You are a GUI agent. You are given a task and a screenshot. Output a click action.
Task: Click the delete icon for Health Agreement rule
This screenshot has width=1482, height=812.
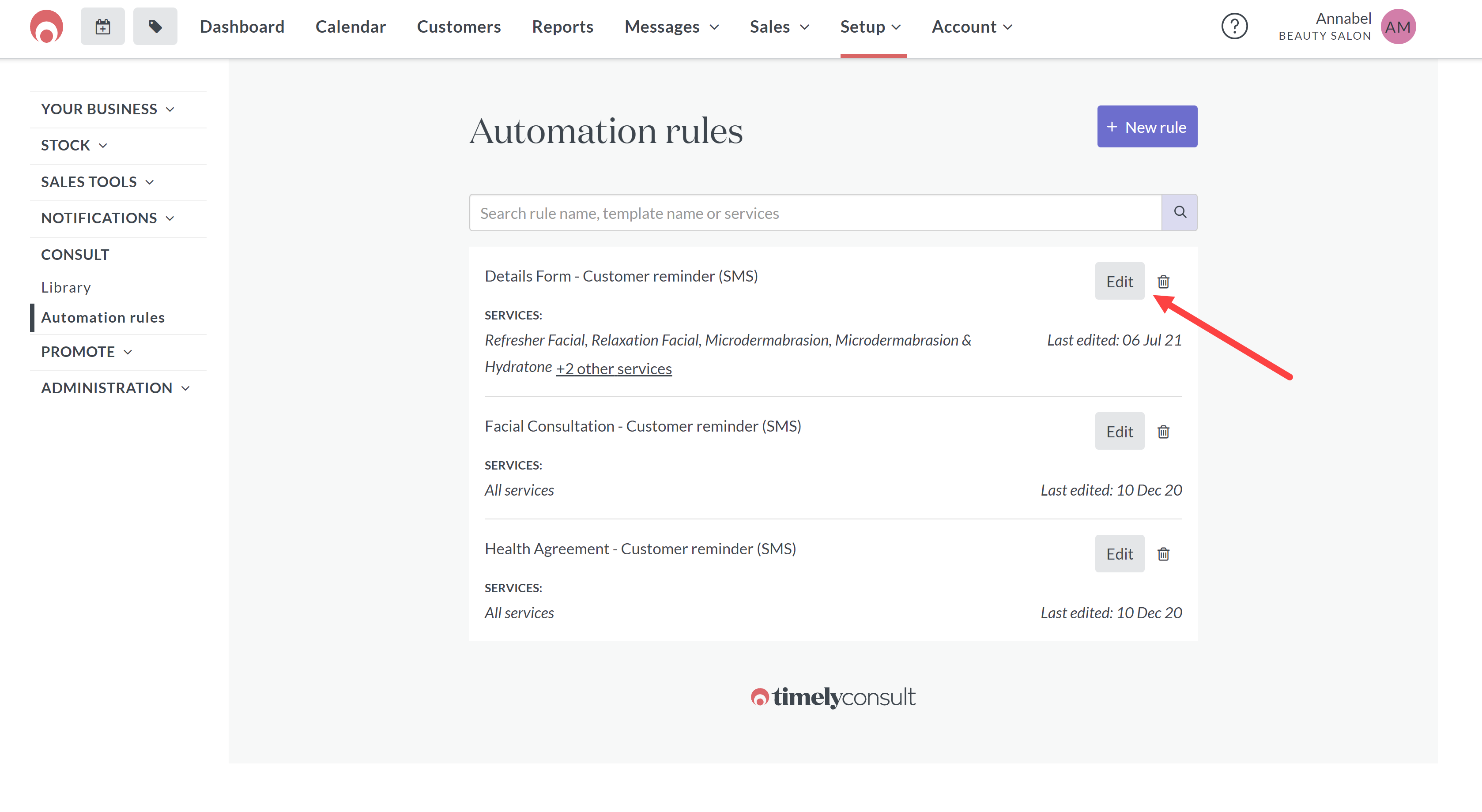(1163, 554)
